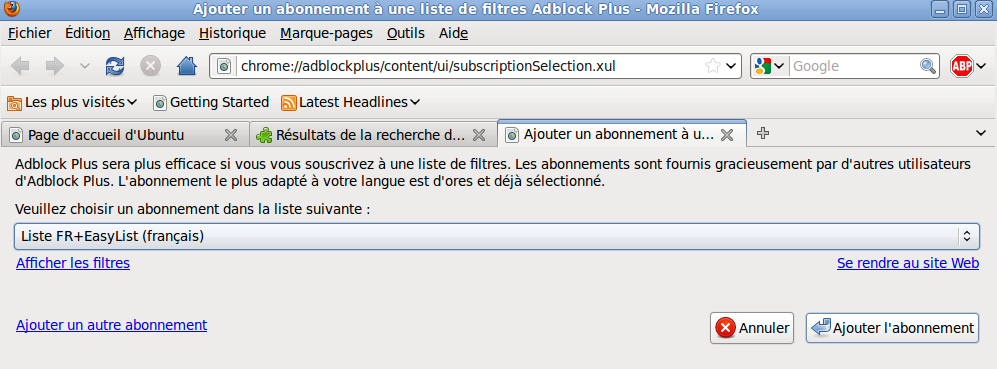The height and width of the screenshot is (369, 997).
Task: Click the Ajouter l'abonnement button
Action: coord(893,328)
